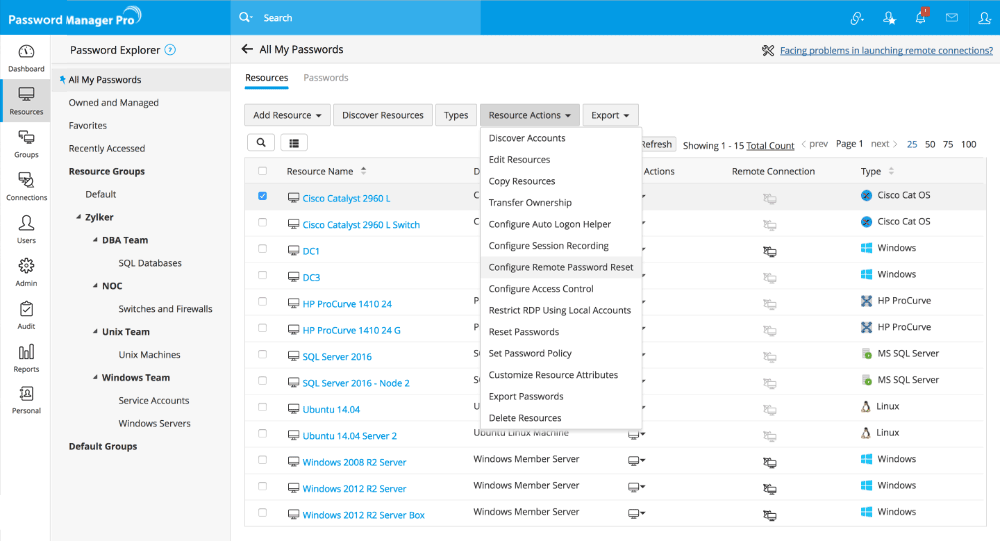Switch to the Passwords tab
The width and height of the screenshot is (1000, 541).
[x=326, y=78]
